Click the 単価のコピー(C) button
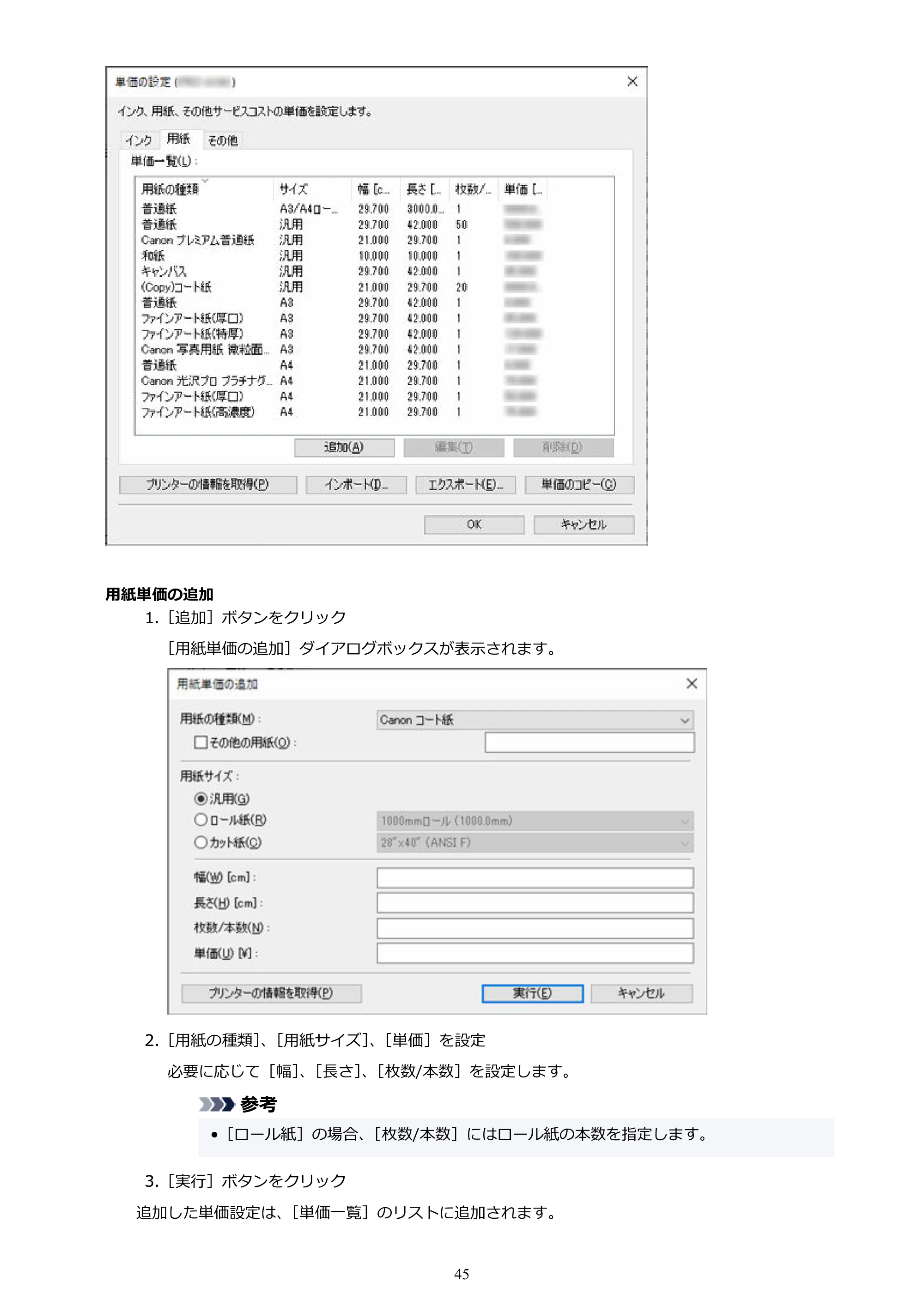The image size is (924, 1307). tap(579, 485)
